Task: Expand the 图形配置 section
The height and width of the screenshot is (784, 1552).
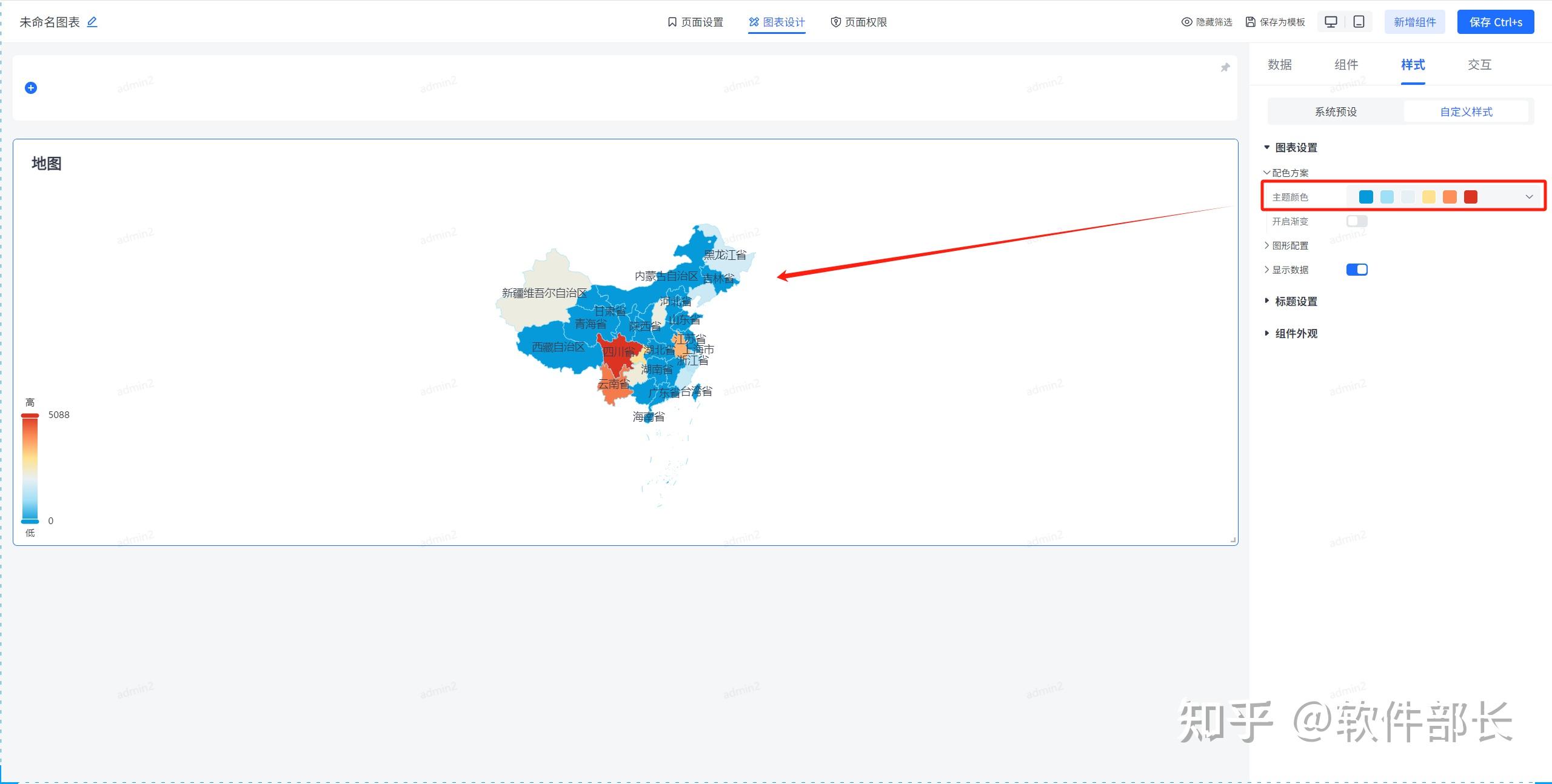Action: click(1289, 245)
